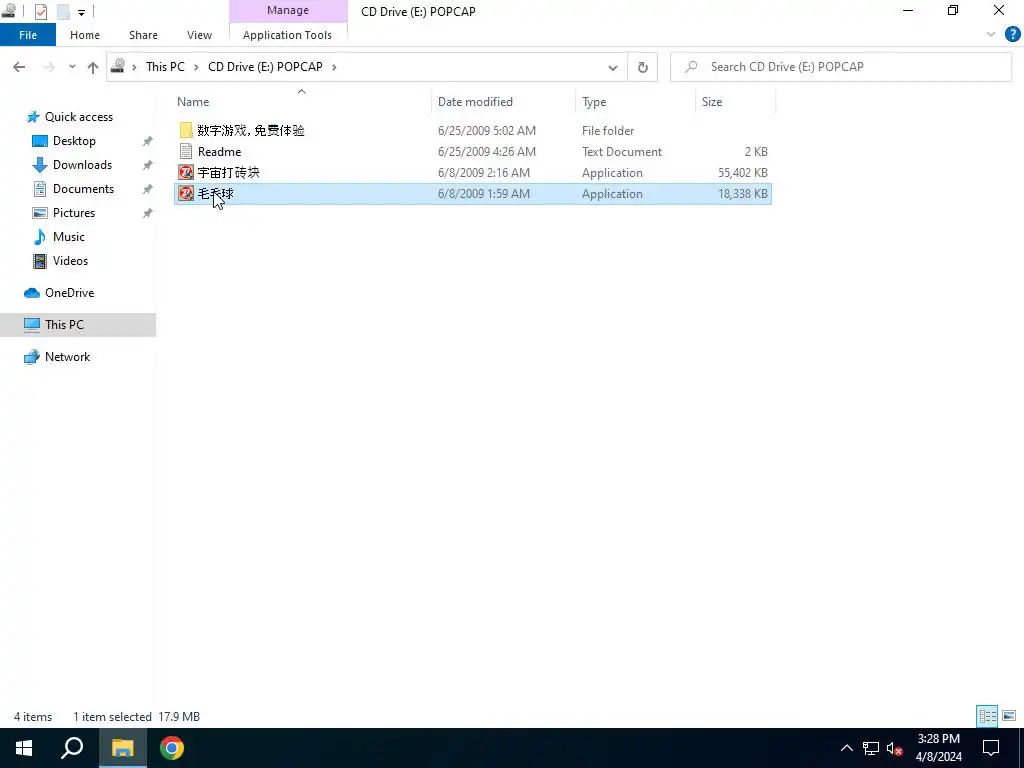Open Documents in navigation pane

click(83, 189)
